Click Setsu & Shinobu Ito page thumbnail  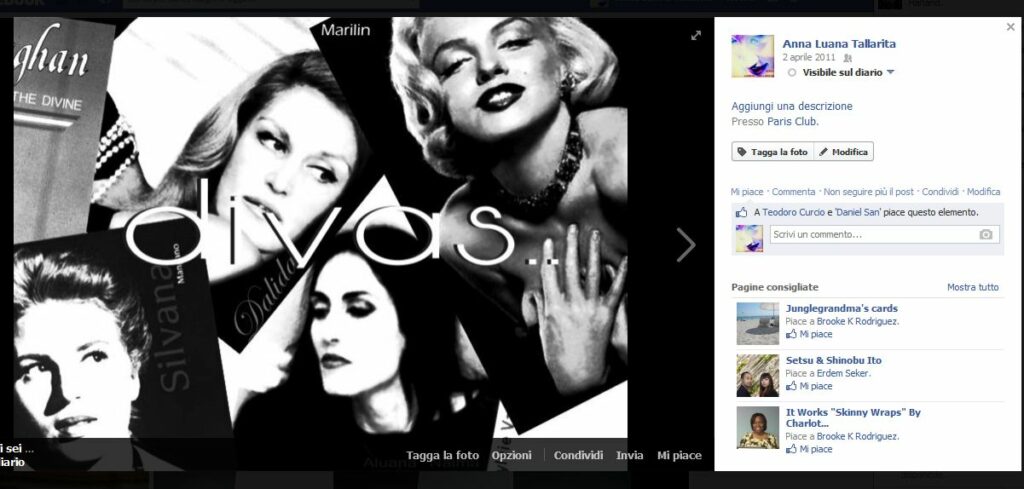pos(758,375)
